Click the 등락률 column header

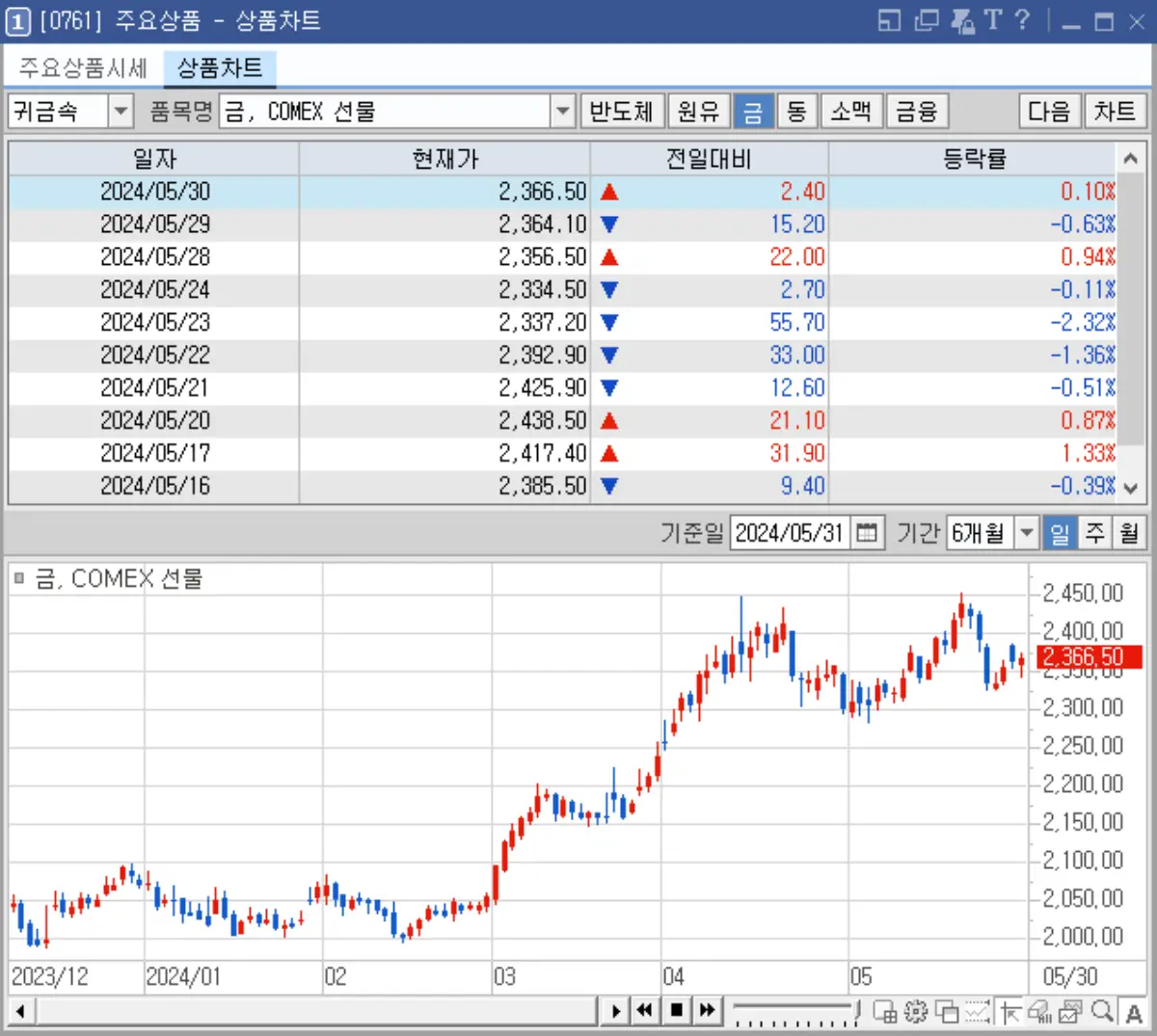tap(973, 158)
